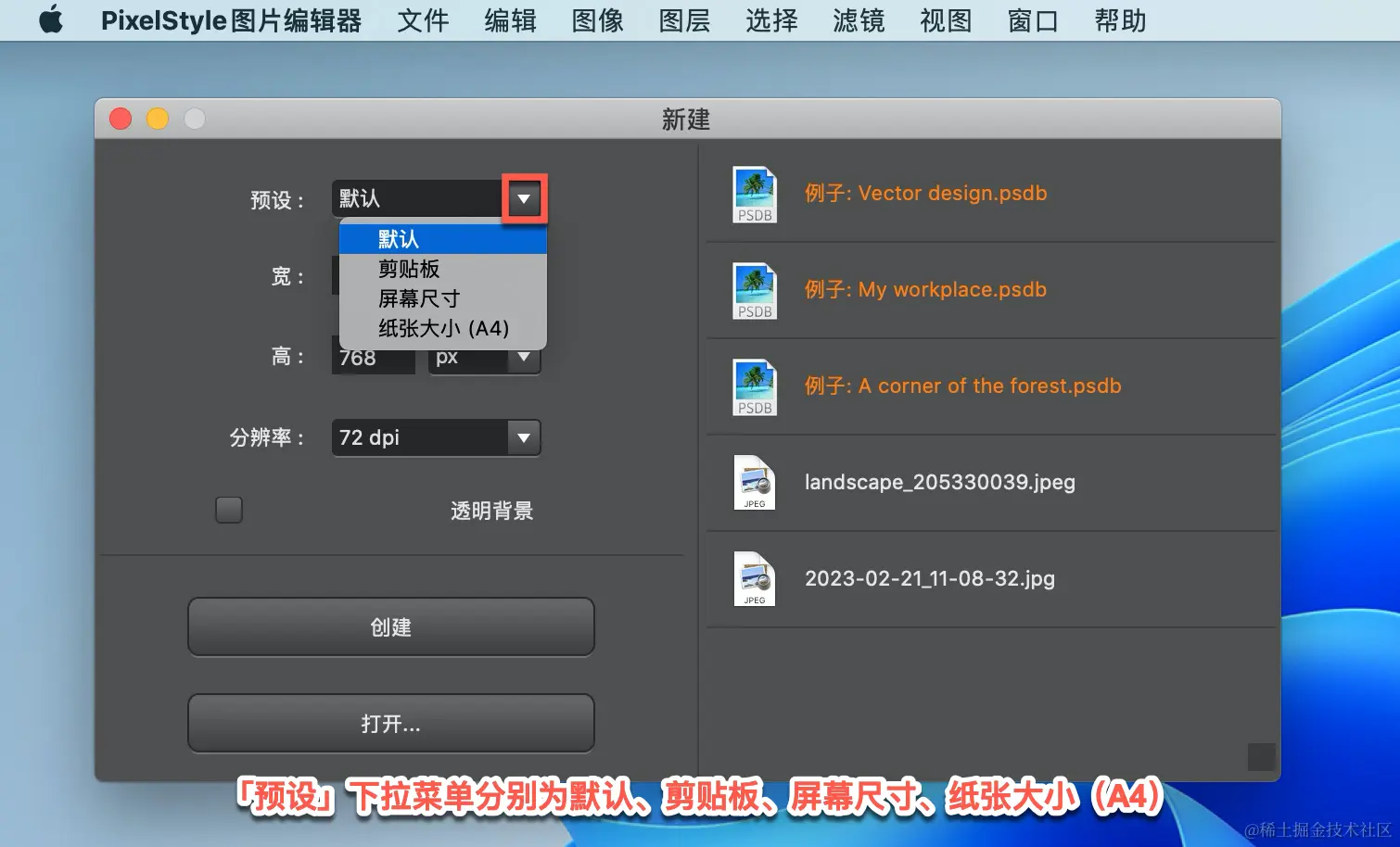The height and width of the screenshot is (847, 1400).
Task: Open the My workplace.psdb example
Action: pyautogui.click(x=991, y=290)
